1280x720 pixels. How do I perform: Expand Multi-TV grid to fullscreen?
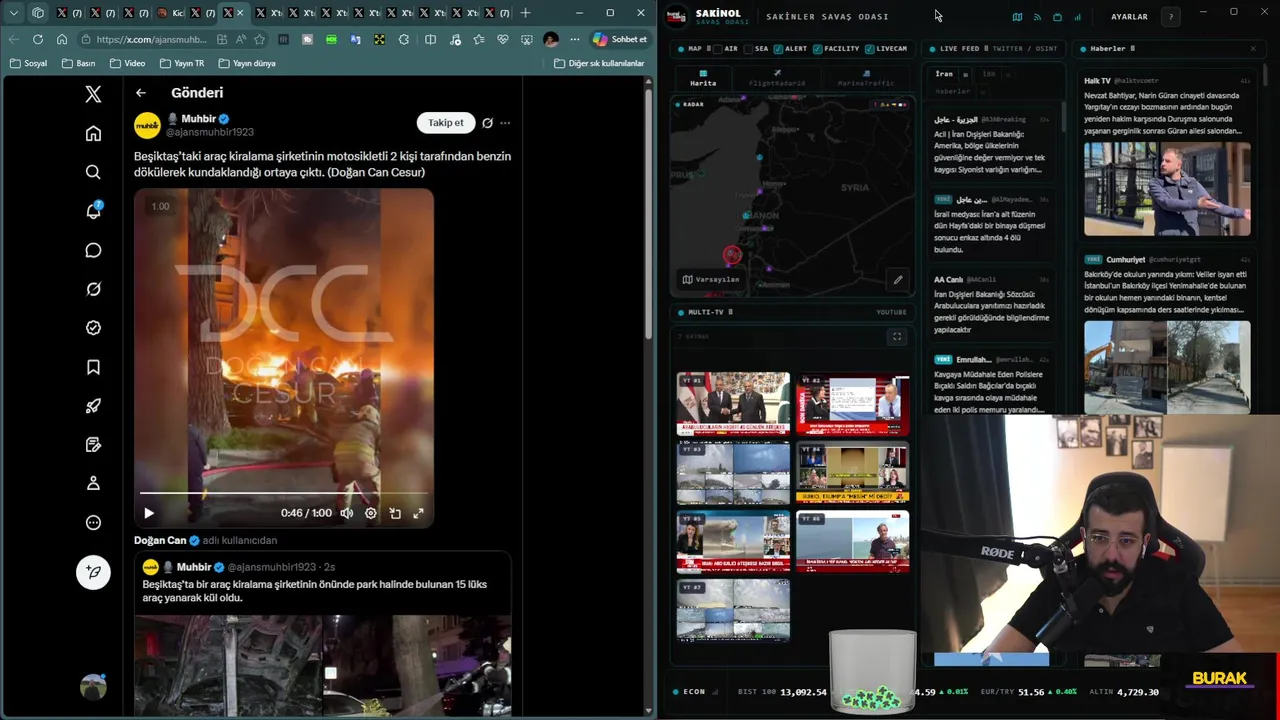(897, 337)
